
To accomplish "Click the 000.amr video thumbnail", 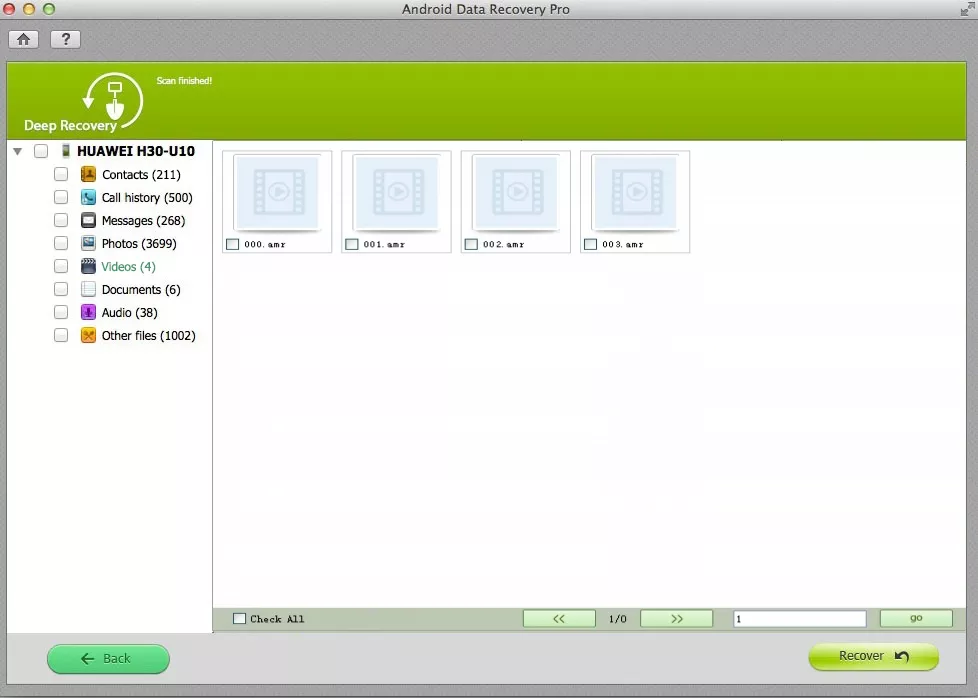I will 278,192.
